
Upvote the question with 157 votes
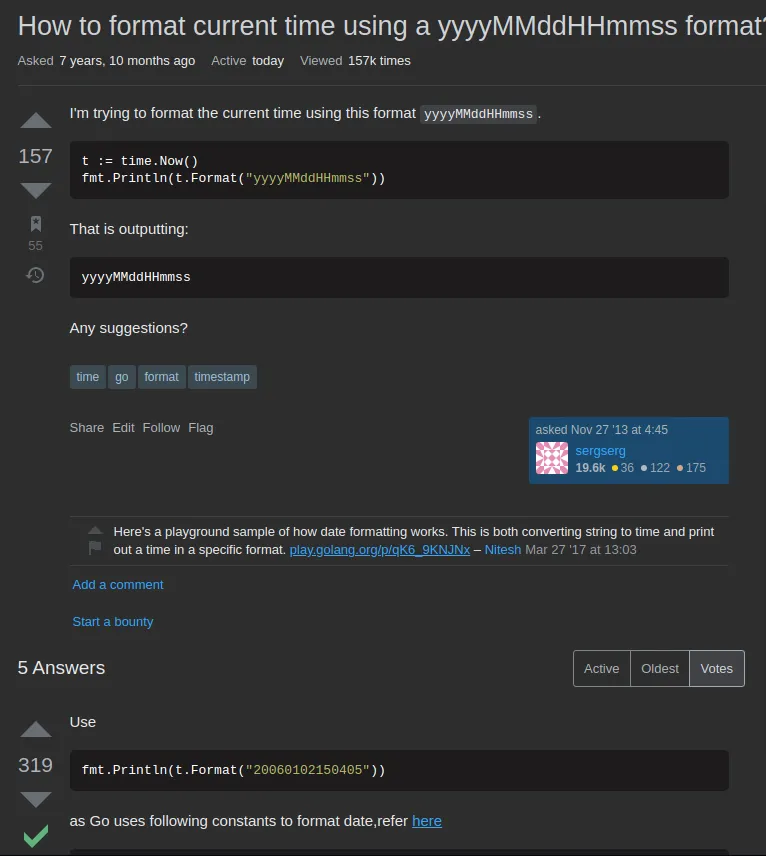[36, 122]
